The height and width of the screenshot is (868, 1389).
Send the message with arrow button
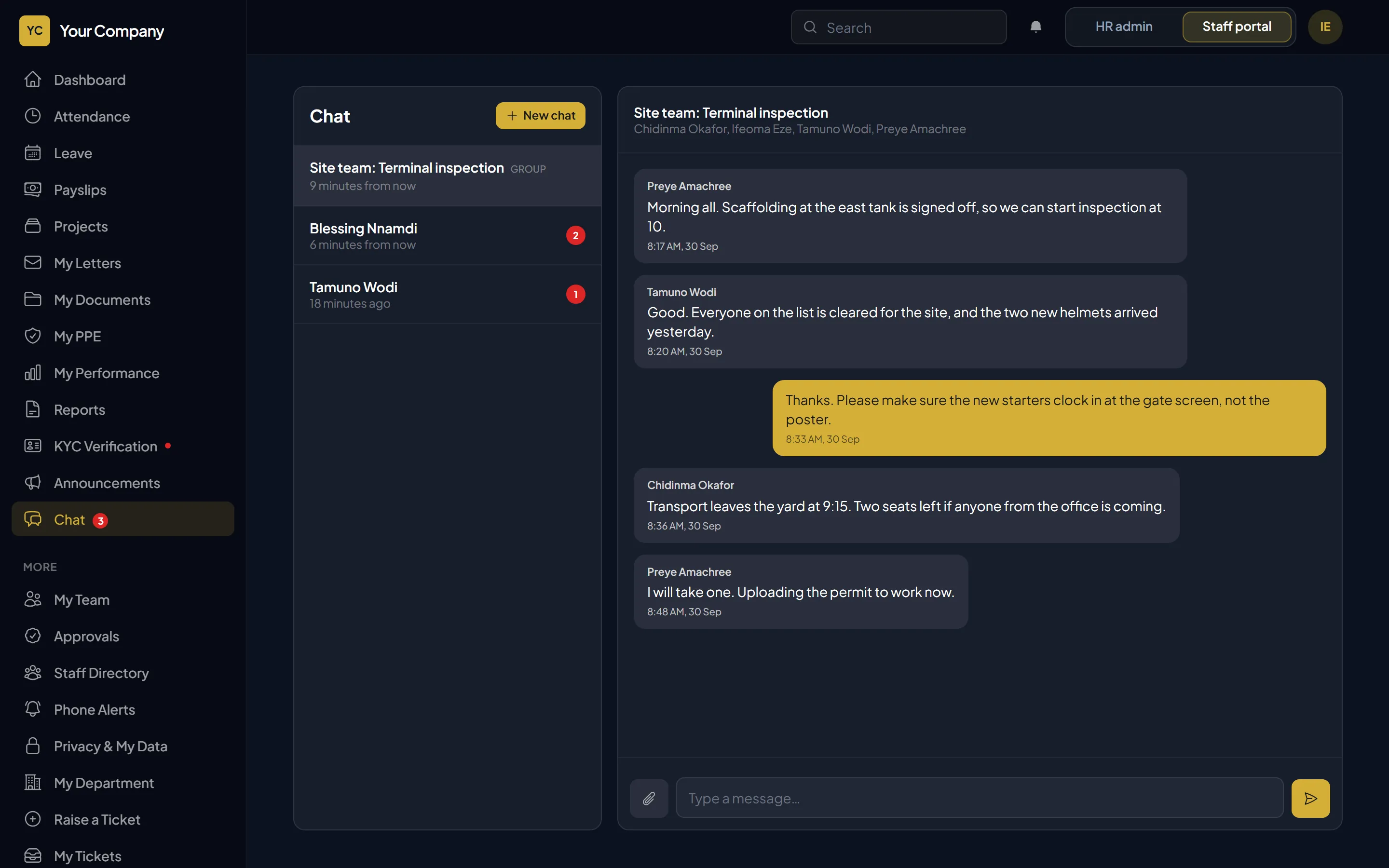click(1310, 798)
